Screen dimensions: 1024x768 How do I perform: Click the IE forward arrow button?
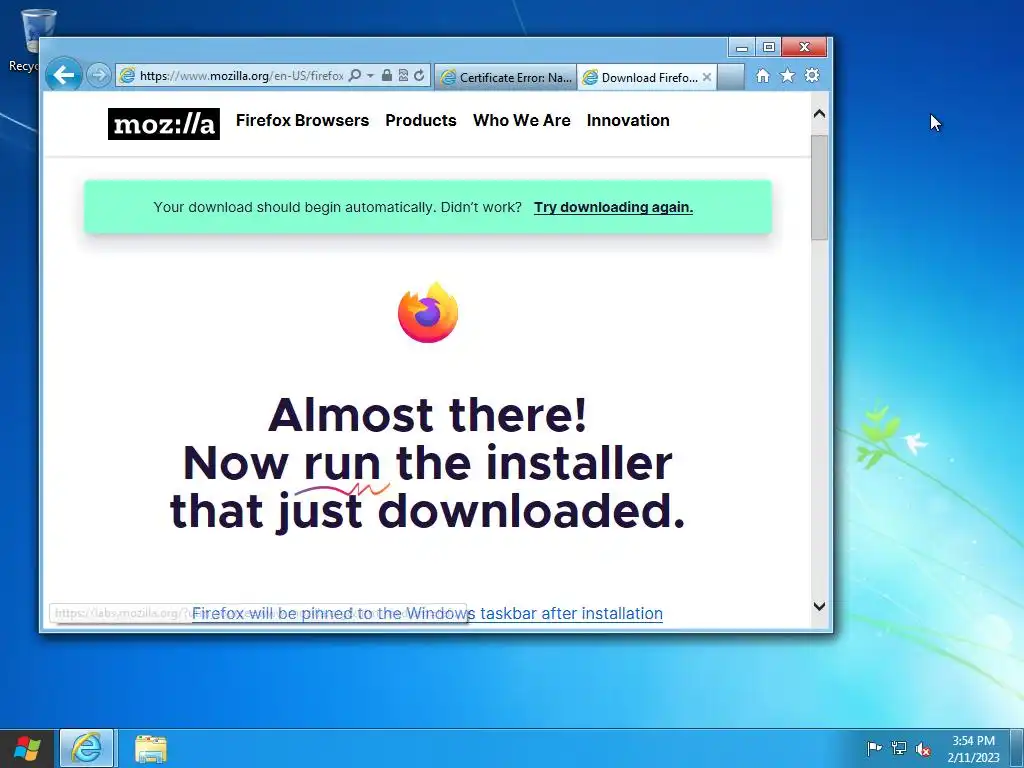pos(98,75)
